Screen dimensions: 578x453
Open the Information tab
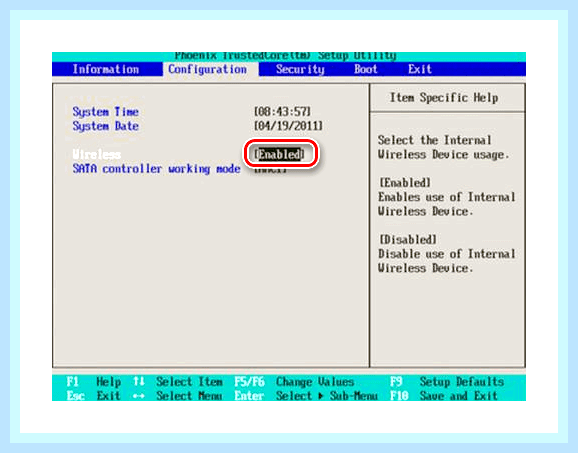[x=106, y=69]
